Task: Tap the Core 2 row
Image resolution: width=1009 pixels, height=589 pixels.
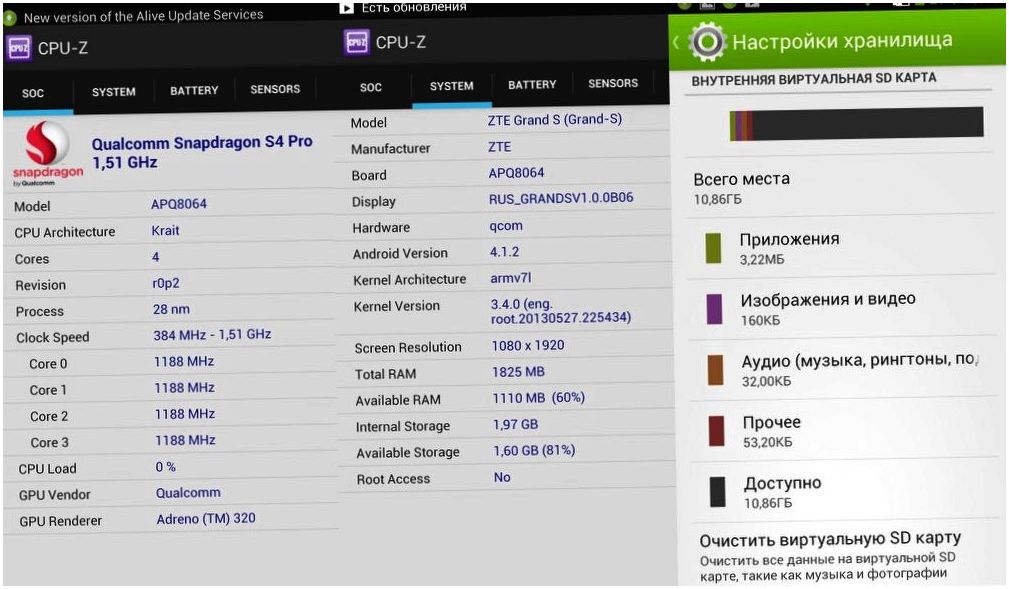Action: point(171,415)
